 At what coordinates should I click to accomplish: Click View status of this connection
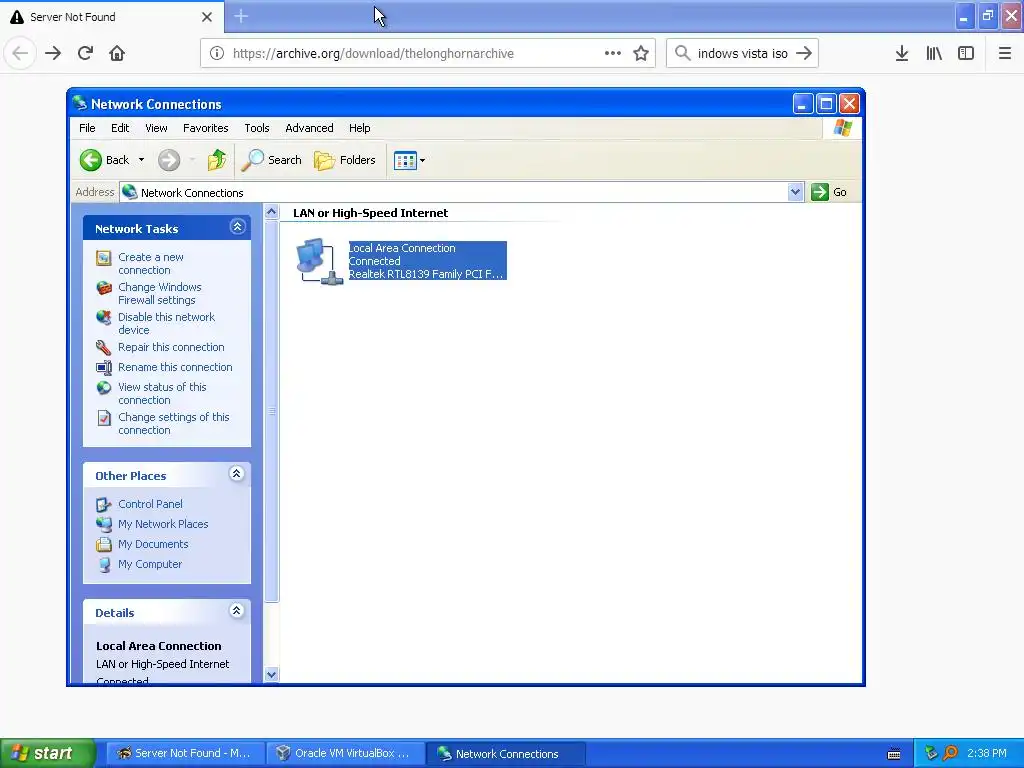(x=162, y=393)
